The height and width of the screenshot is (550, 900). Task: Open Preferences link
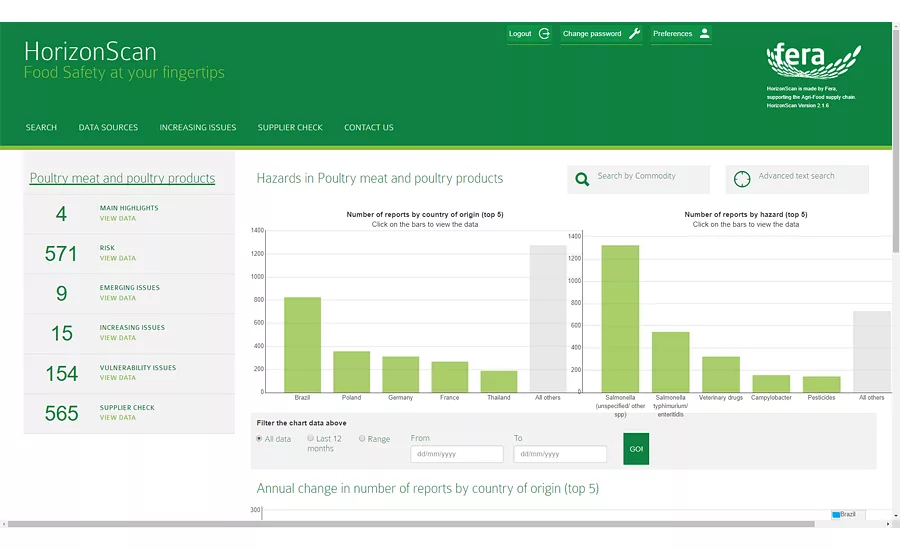click(672, 34)
